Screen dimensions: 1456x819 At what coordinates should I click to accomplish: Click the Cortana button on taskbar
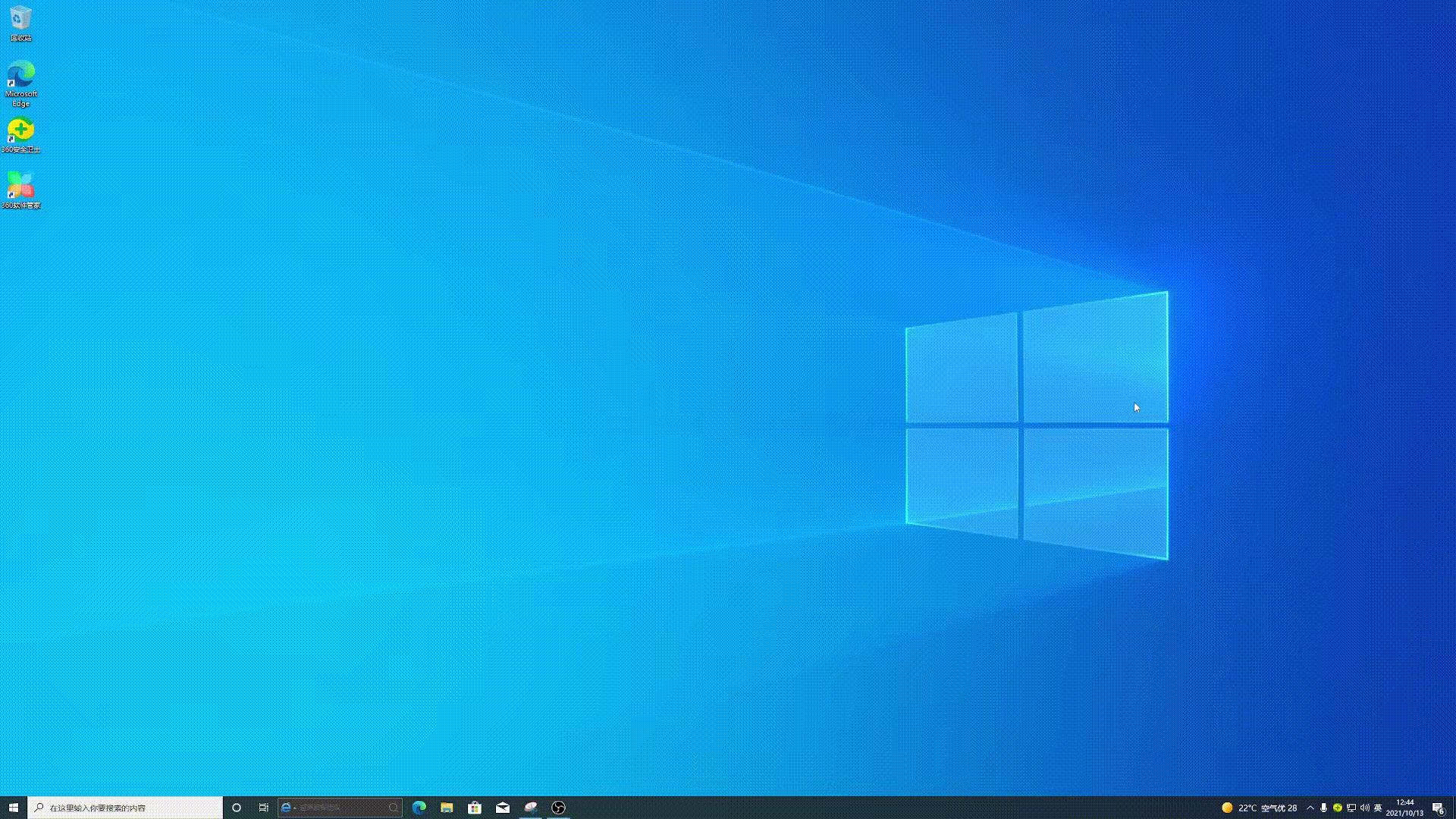coord(236,808)
